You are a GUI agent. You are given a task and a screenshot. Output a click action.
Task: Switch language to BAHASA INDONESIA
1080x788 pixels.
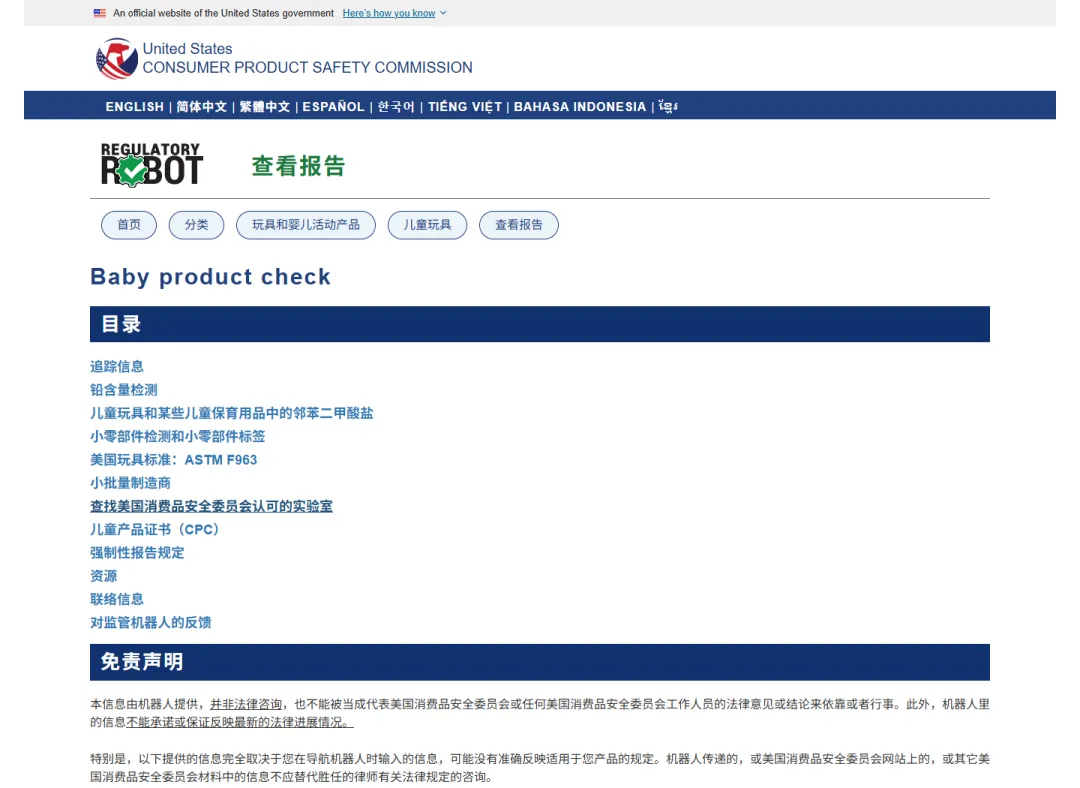pos(580,107)
